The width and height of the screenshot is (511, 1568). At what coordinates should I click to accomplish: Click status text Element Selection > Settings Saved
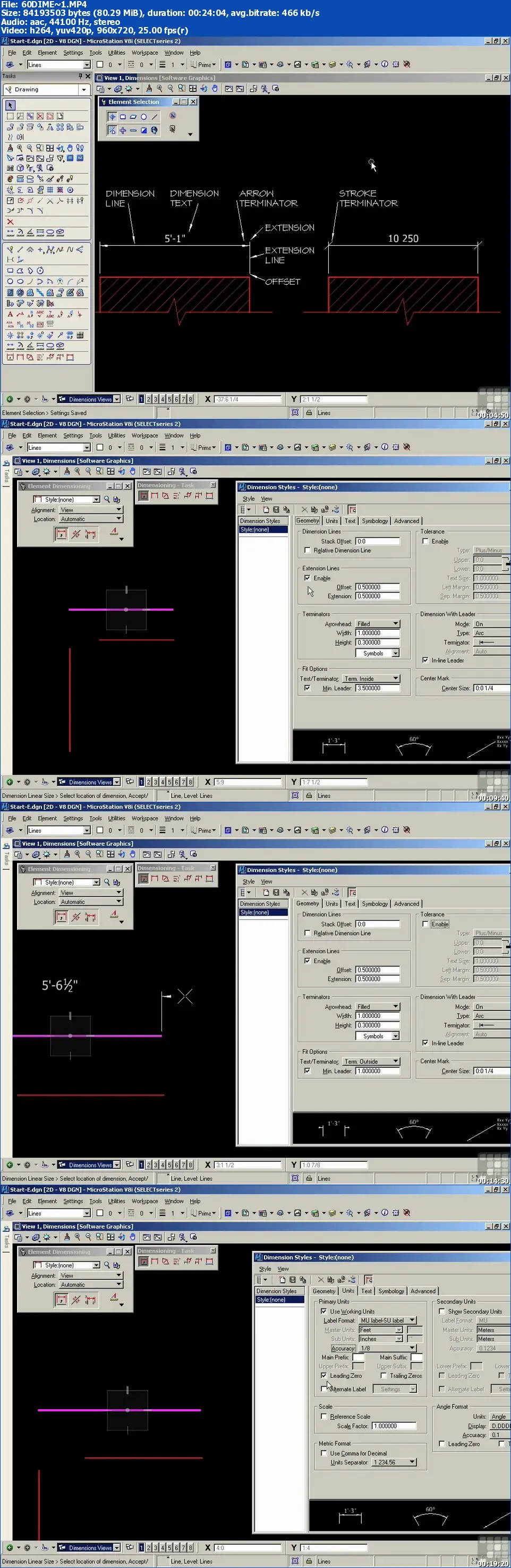[x=44, y=413]
